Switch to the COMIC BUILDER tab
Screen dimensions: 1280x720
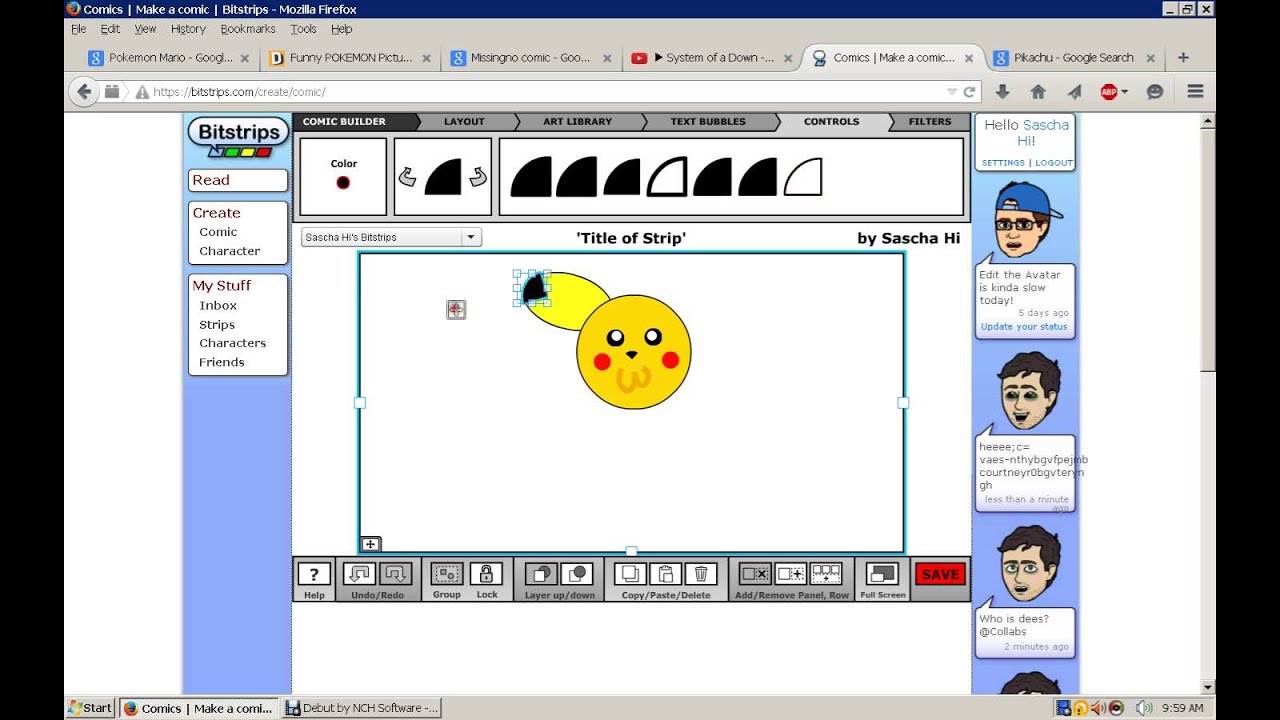(x=344, y=122)
